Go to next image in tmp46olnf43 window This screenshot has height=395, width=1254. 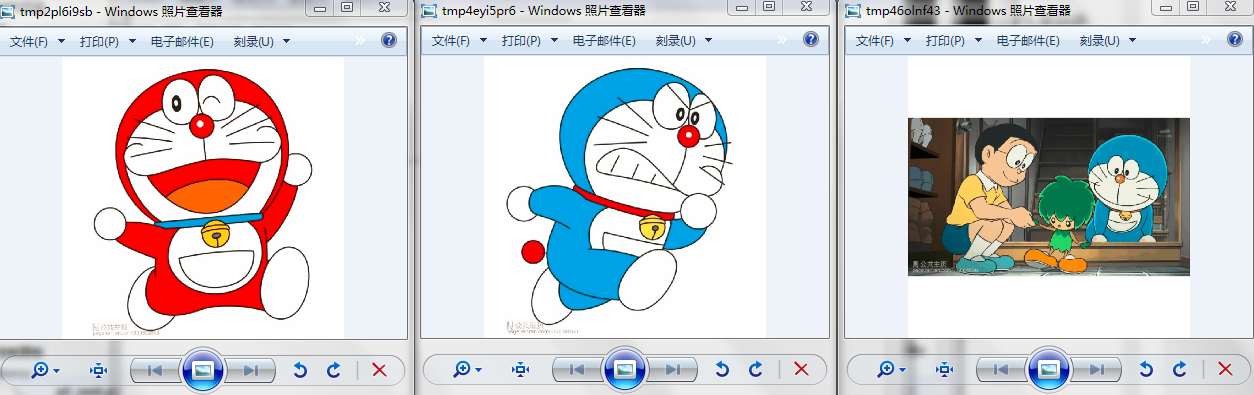tap(1097, 370)
